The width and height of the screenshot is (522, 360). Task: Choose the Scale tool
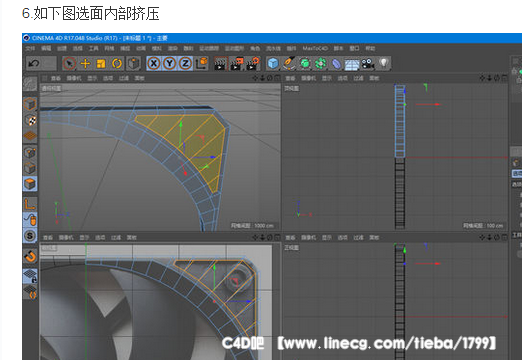(x=101, y=63)
